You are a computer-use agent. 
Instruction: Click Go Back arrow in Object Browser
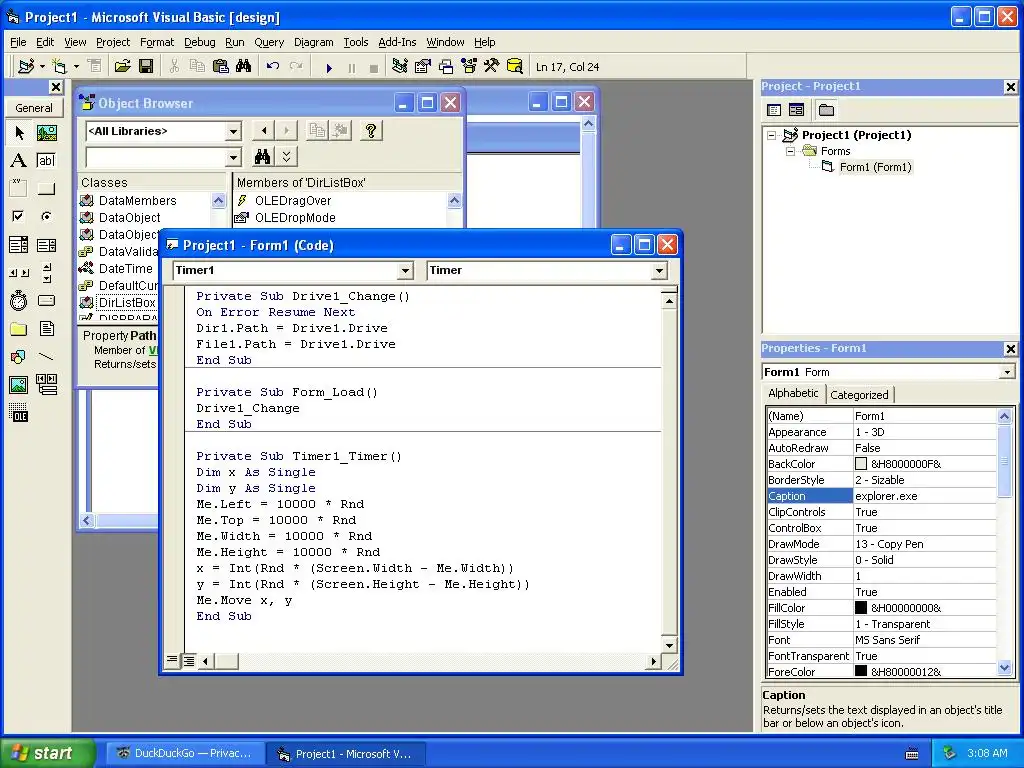tap(264, 131)
